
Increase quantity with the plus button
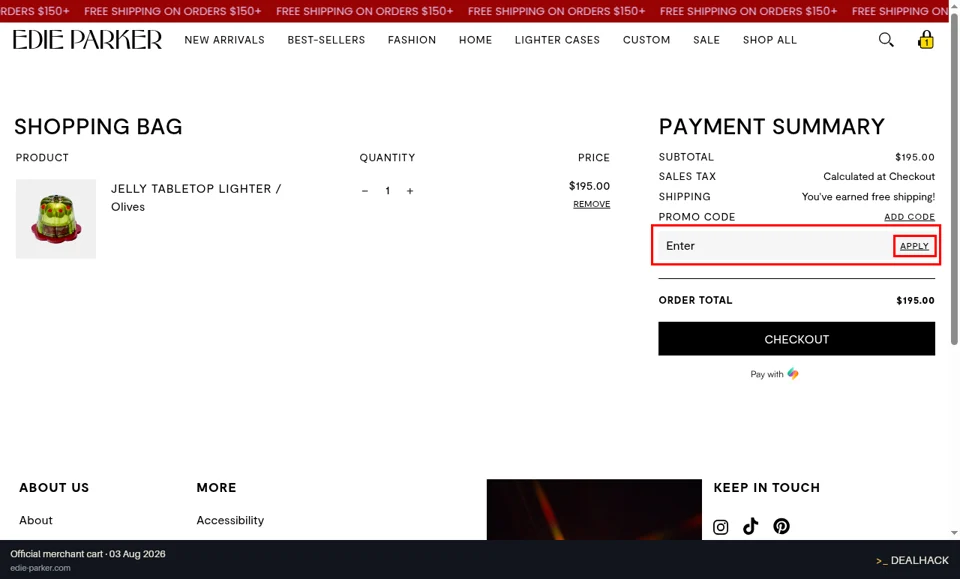tap(410, 191)
